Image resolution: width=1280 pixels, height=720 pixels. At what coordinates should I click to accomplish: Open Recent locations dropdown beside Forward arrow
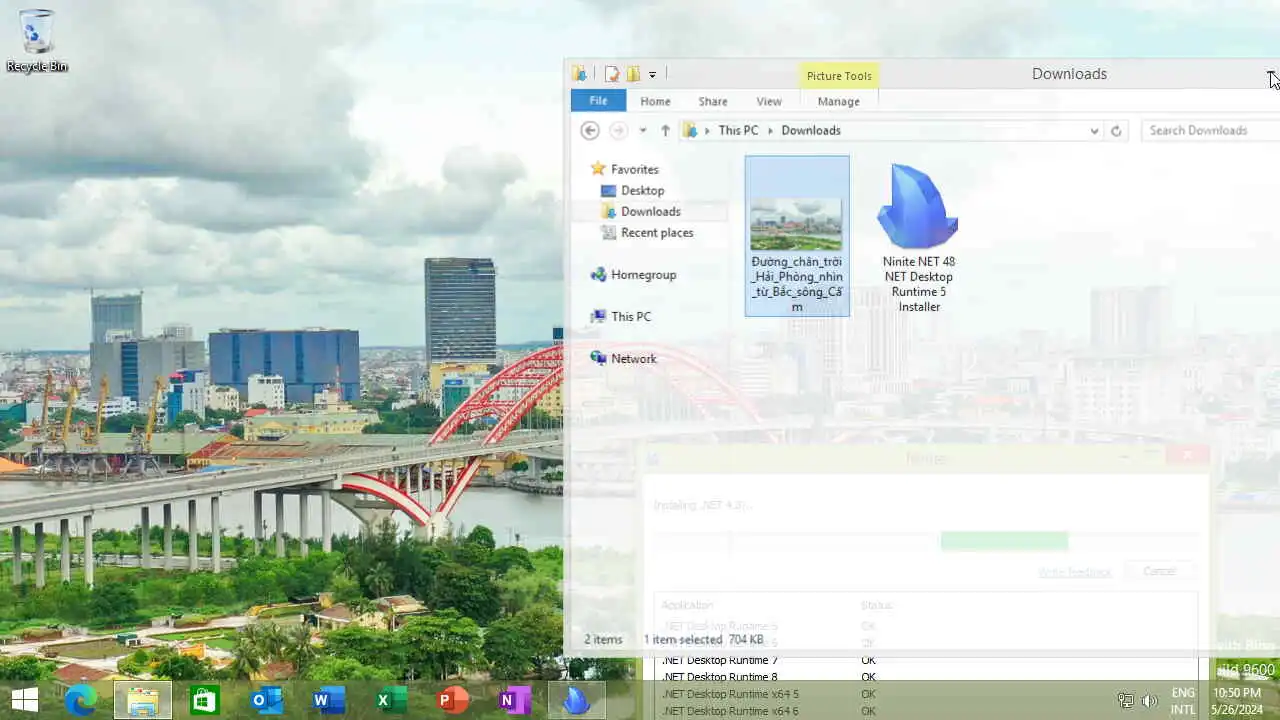pyautogui.click(x=643, y=131)
